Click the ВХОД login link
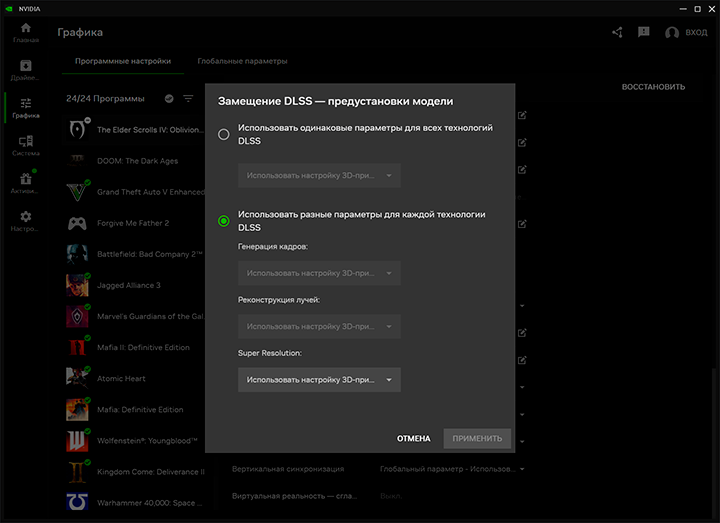The height and width of the screenshot is (523, 720). pyautogui.click(x=696, y=33)
